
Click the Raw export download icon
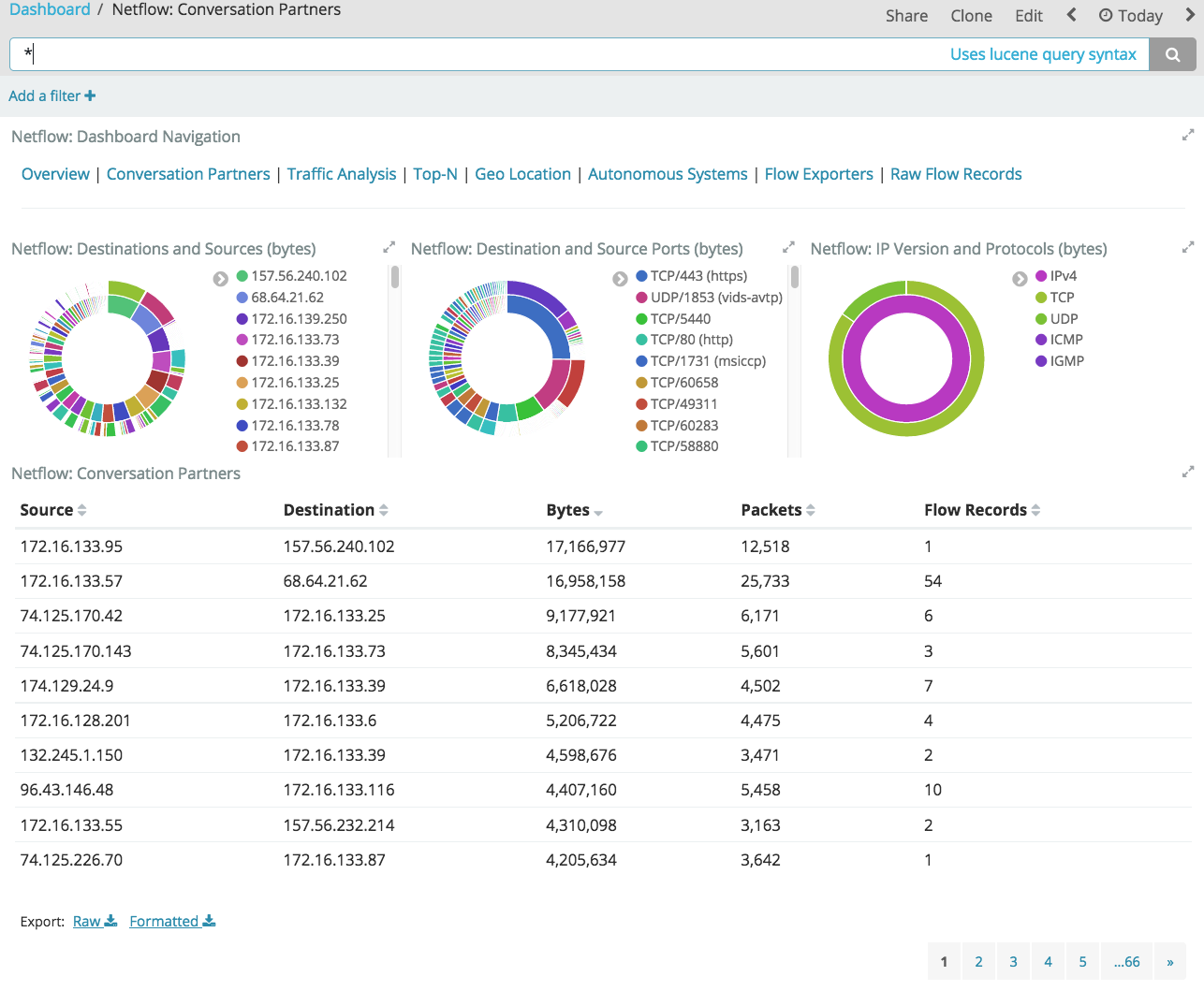tap(109, 920)
